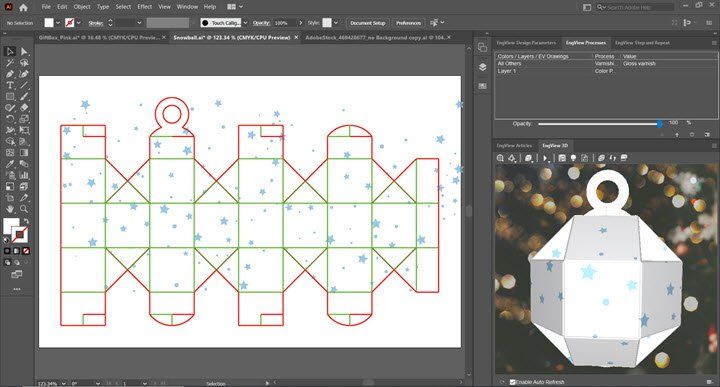The image size is (720, 387).
Task: Set color to None in toolbar
Action: [26, 251]
